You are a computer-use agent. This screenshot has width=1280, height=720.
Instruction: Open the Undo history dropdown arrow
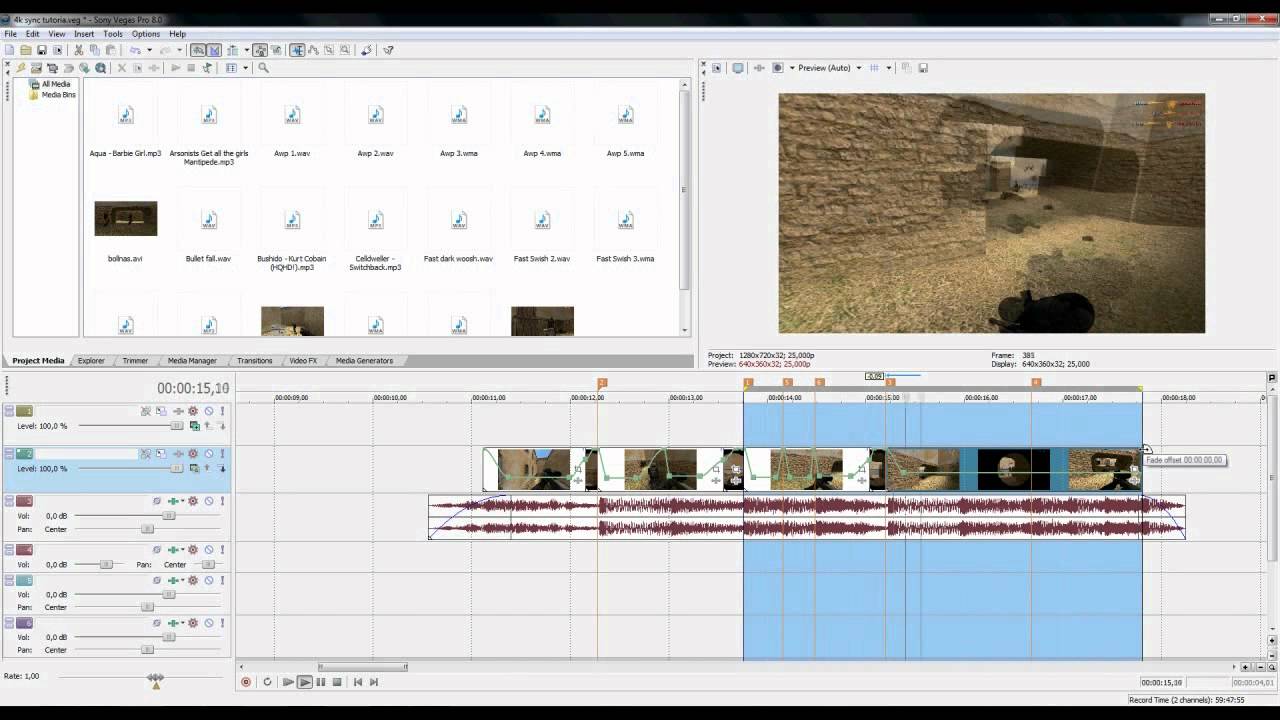149,50
